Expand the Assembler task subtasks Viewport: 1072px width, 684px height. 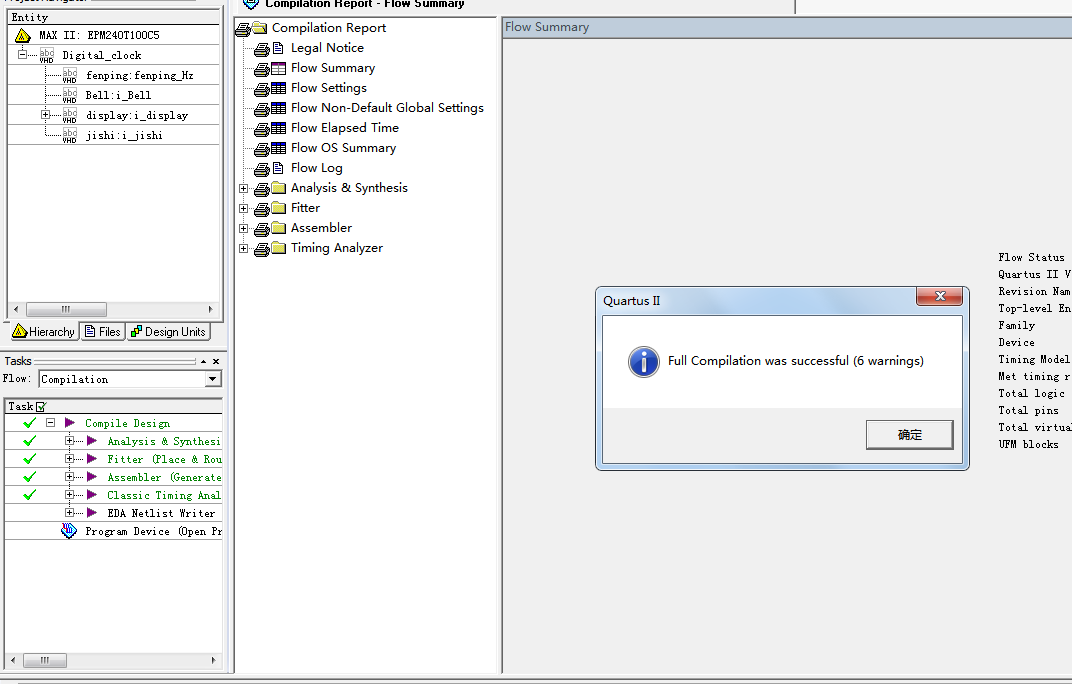pos(69,476)
